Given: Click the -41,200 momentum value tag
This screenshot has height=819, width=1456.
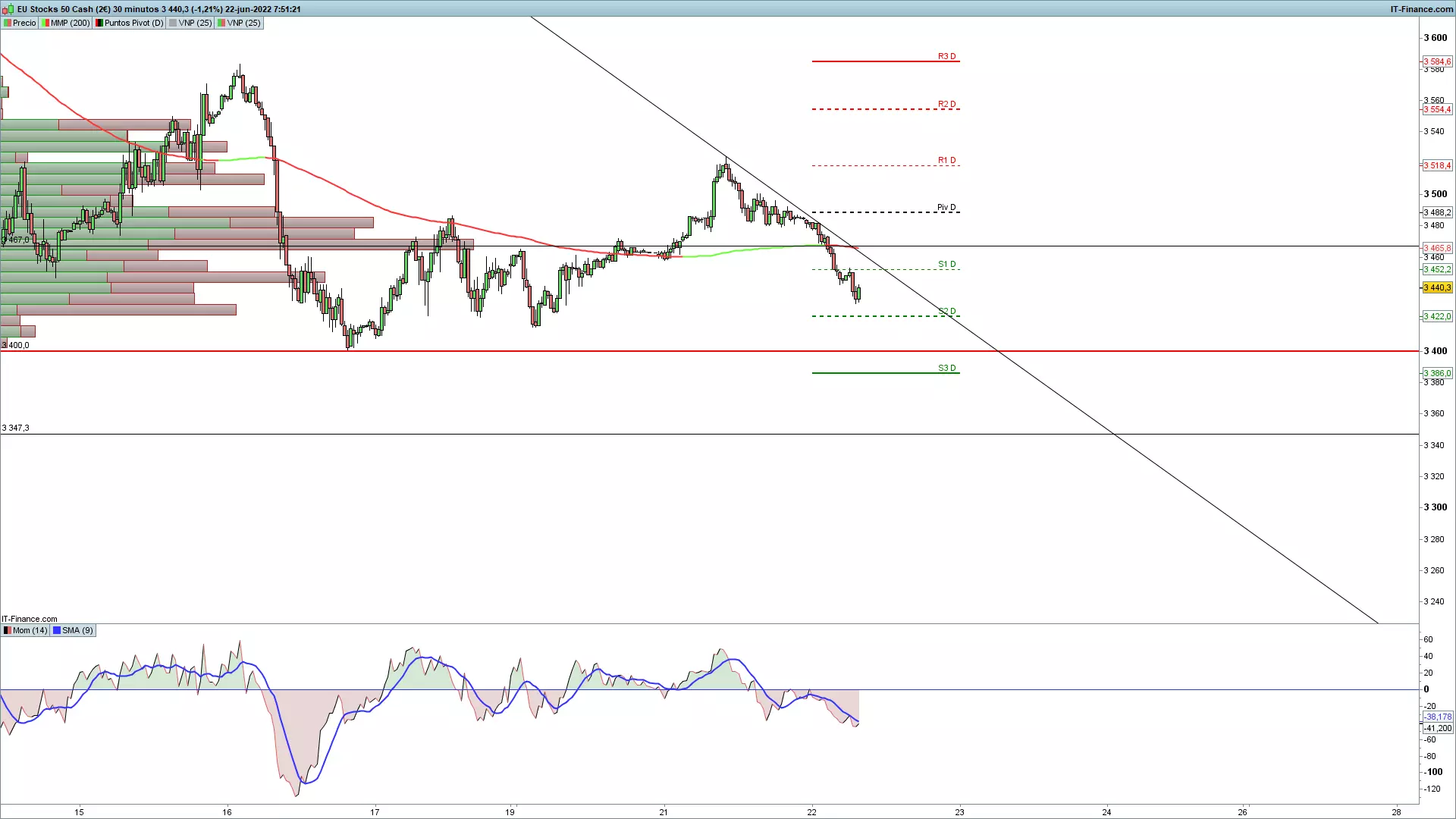Looking at the screenshot, I should click(x=1437, y=728).
